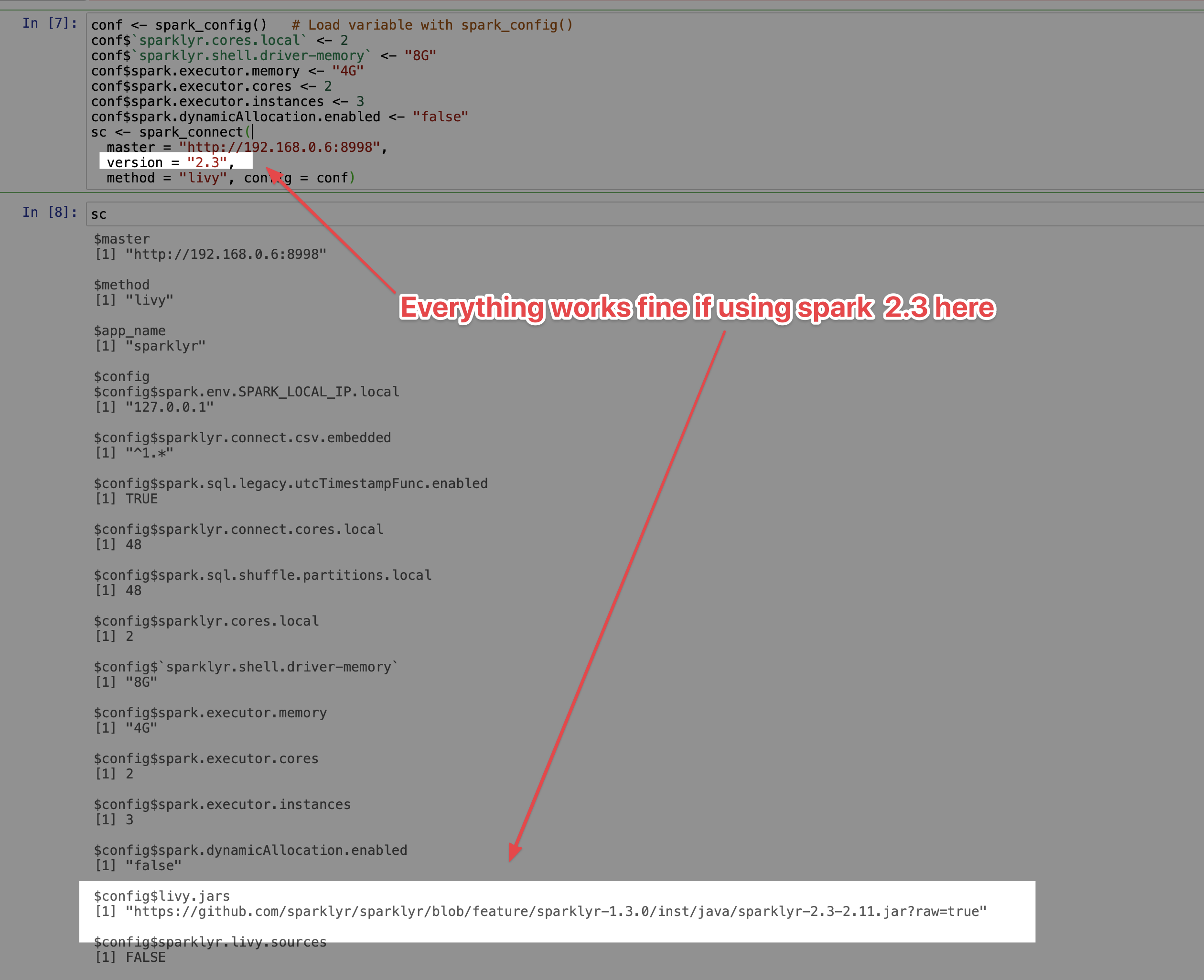The height and width of the screenshot is (980, 1204).
Task: Click the $config$livy.jars output label
Action: click(x=161, y=896)
